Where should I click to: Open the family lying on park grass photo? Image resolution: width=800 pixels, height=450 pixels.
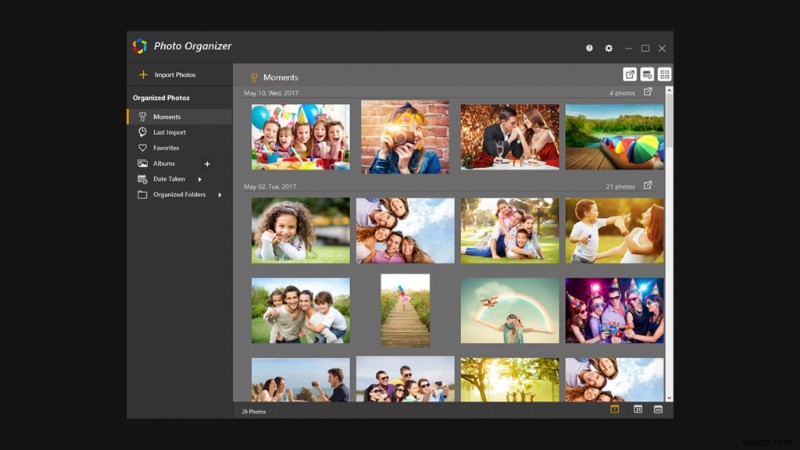510,231
